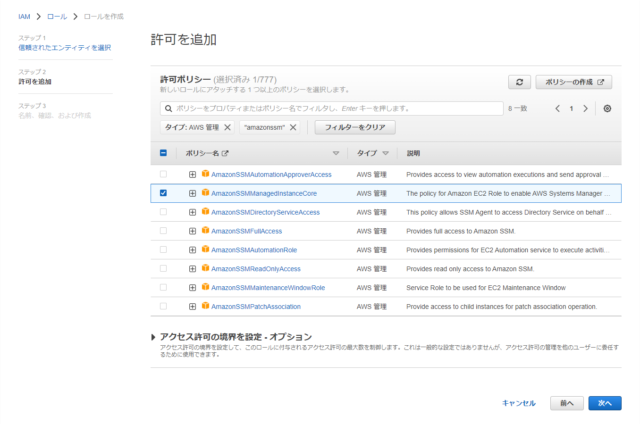This screenshot has width=640, height=424.
Task: Expand AmazonSSMFullAccess details
Action: click(x=192, y=231)
